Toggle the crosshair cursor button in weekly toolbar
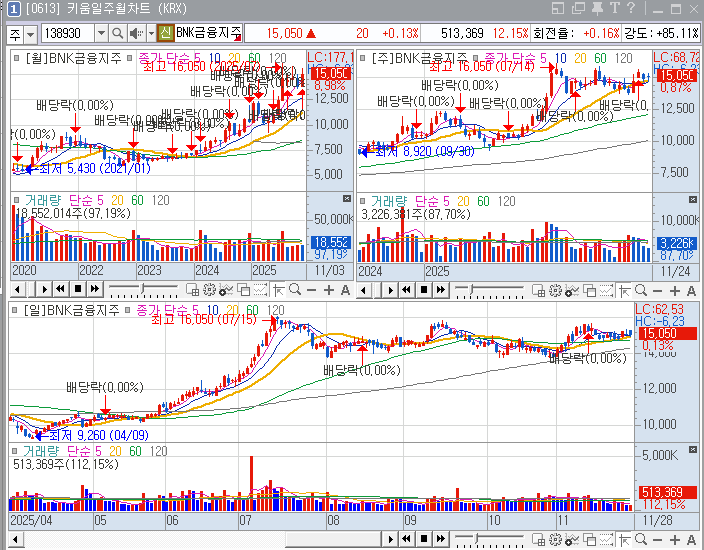Viewport: 704px width, 550px height. 625,291
